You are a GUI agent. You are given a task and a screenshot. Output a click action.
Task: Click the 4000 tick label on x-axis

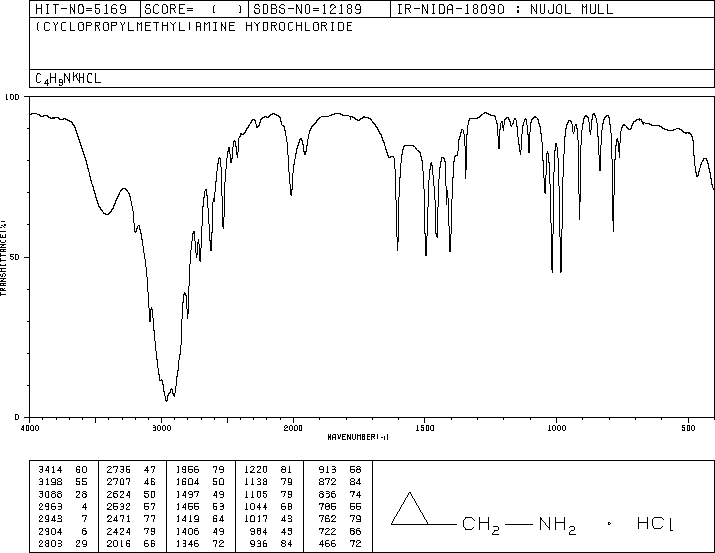[30, 428]
